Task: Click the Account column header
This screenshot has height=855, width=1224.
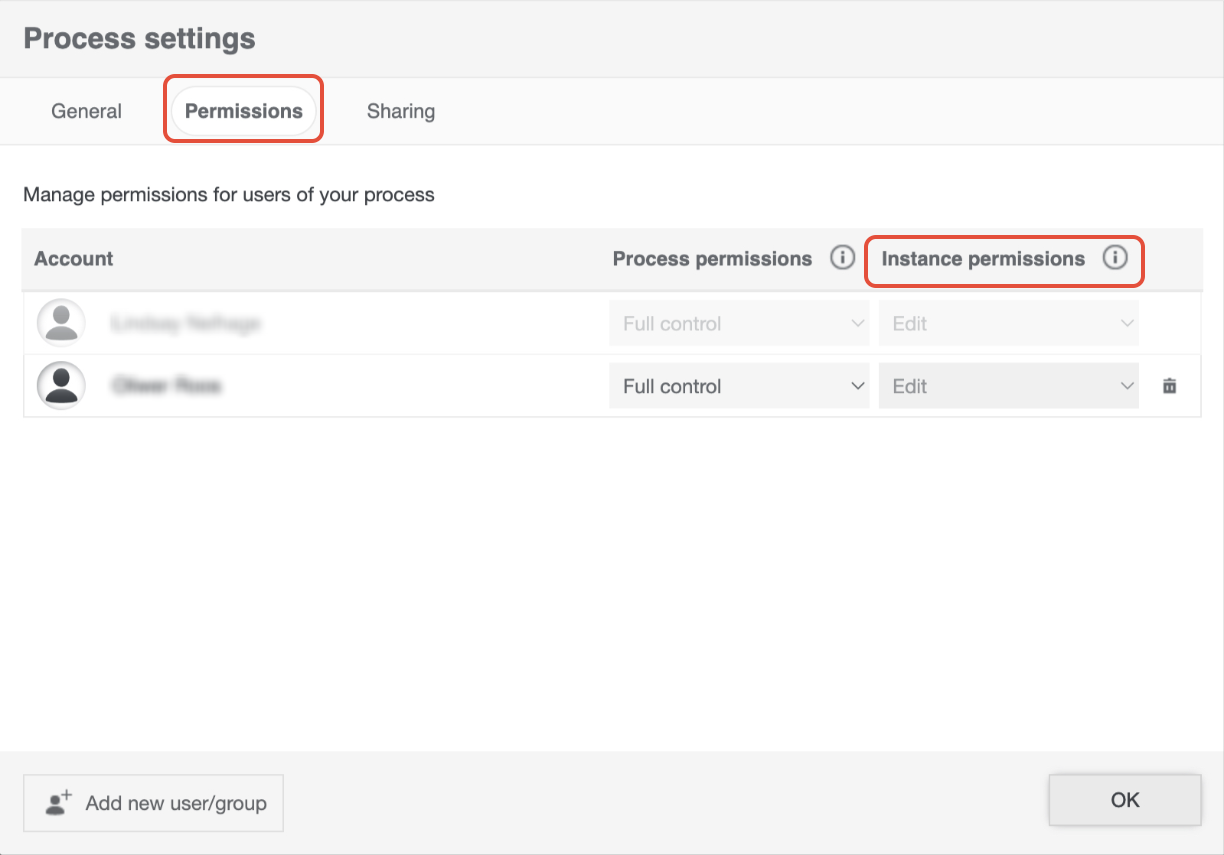Action: 74,259
